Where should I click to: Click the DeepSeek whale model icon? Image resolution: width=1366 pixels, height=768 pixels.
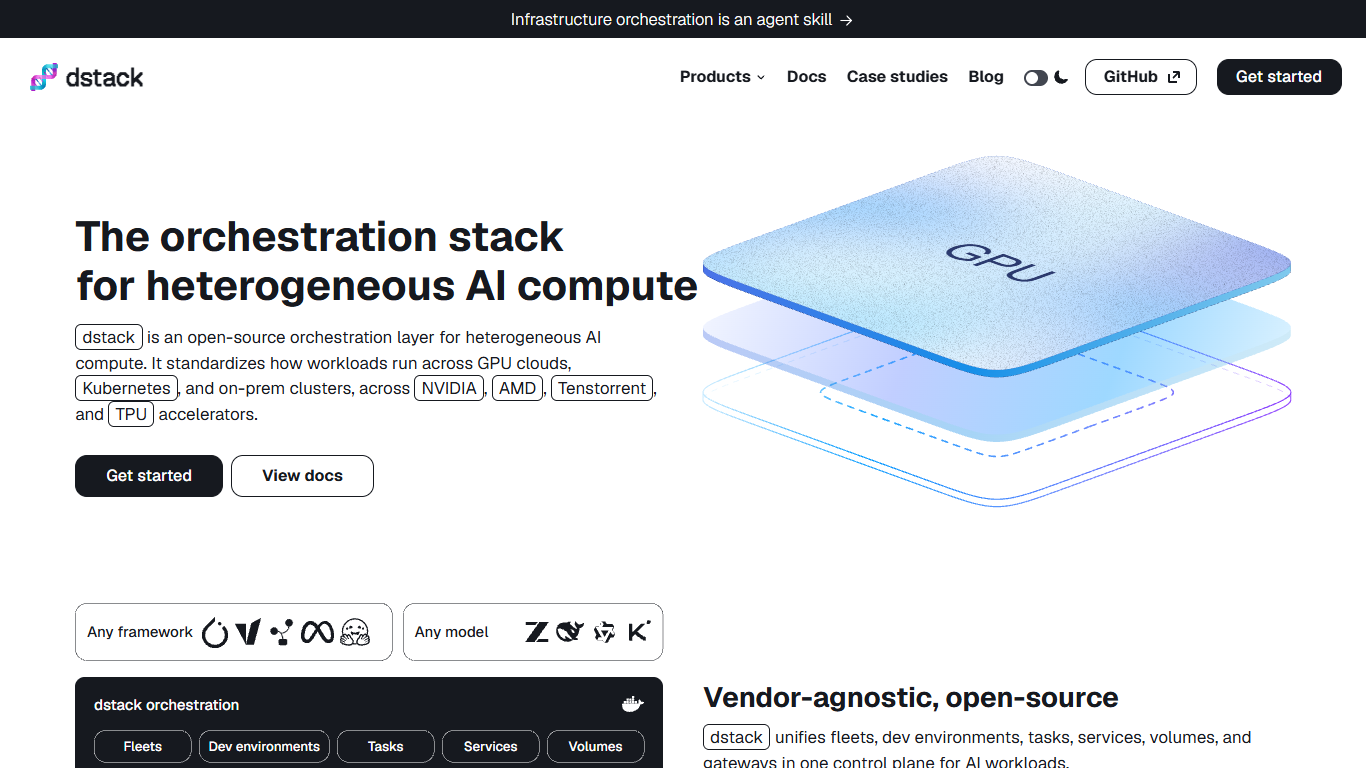point(570,632)
